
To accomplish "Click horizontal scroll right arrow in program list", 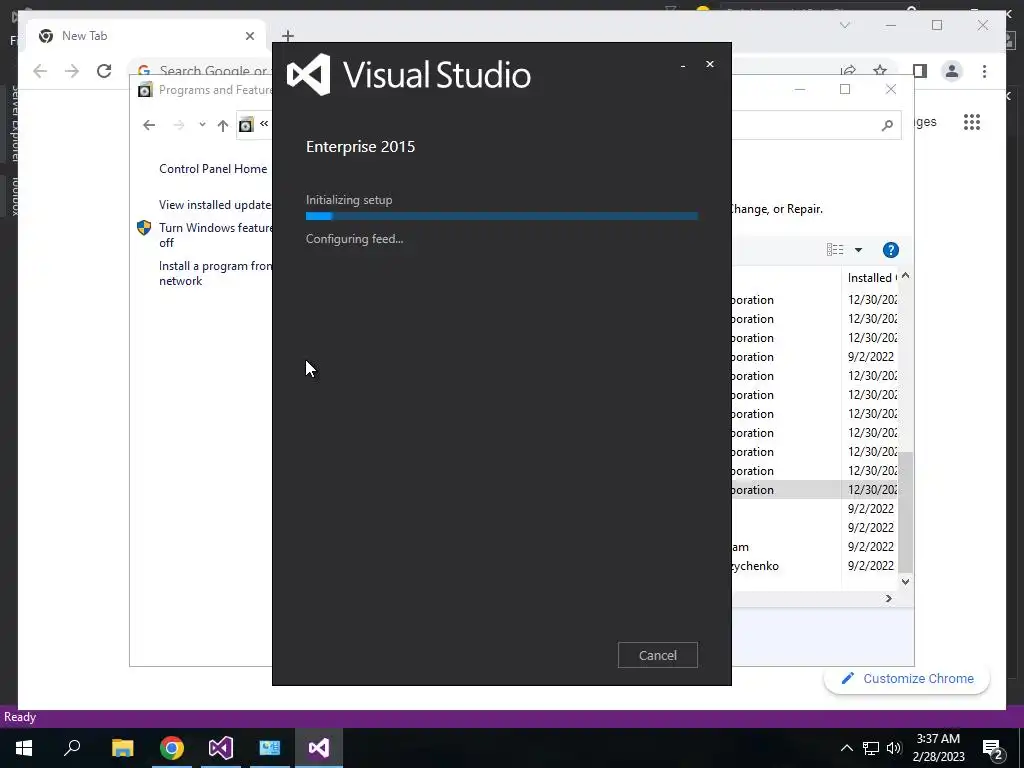I will point(888,598).
